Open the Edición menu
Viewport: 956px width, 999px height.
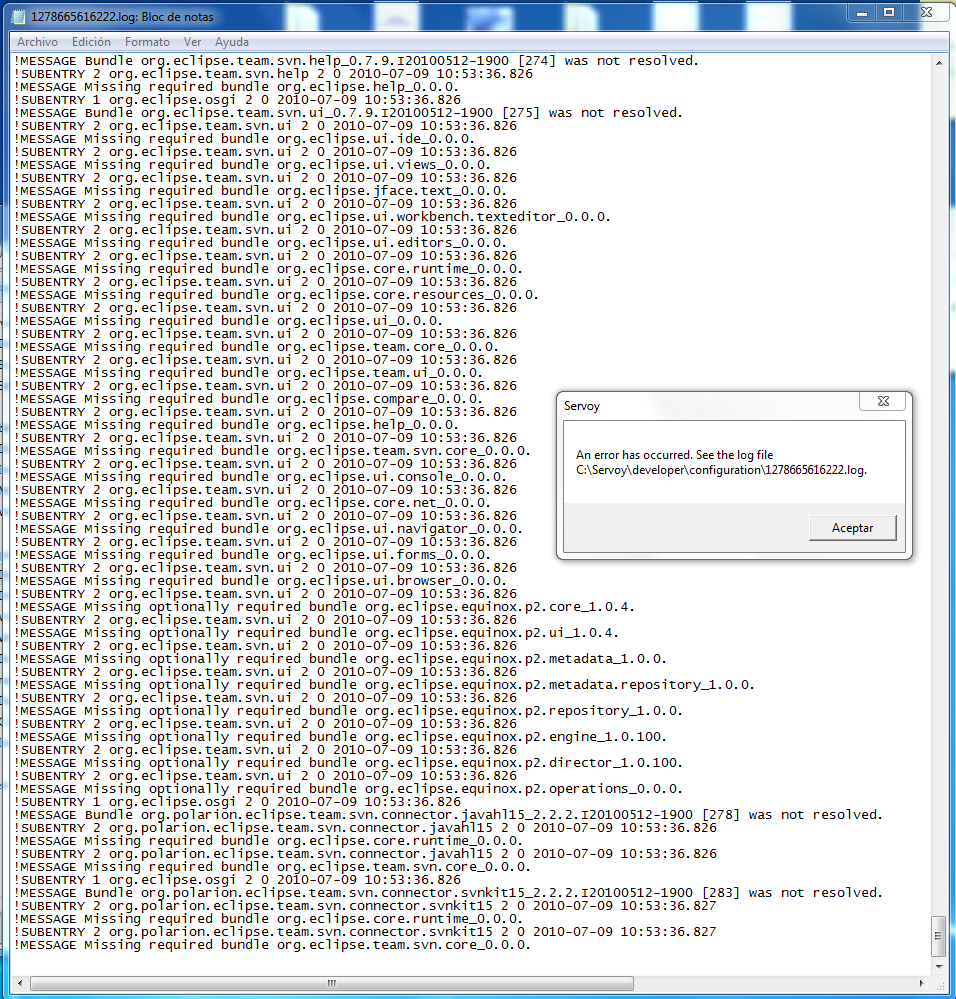[x=91, y=42]
